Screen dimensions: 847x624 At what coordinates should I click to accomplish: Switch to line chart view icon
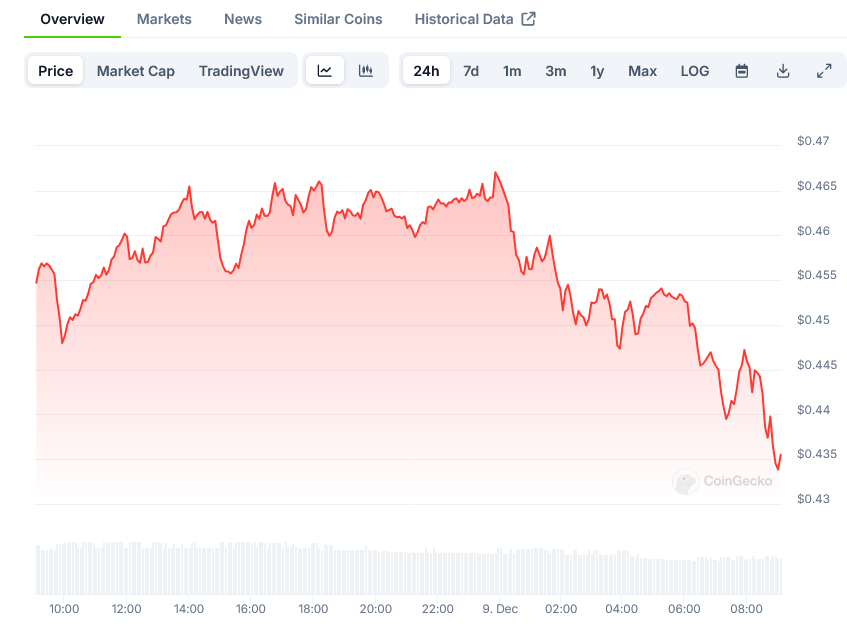pos(325,71)
